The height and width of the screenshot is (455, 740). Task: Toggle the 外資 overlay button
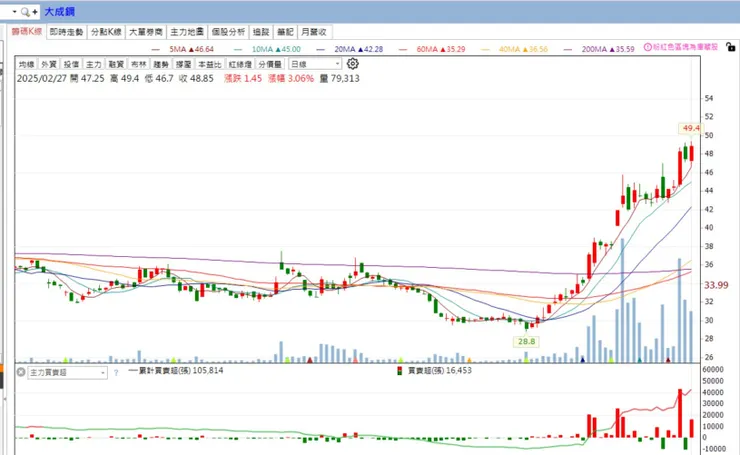click(x=49, y=64)
